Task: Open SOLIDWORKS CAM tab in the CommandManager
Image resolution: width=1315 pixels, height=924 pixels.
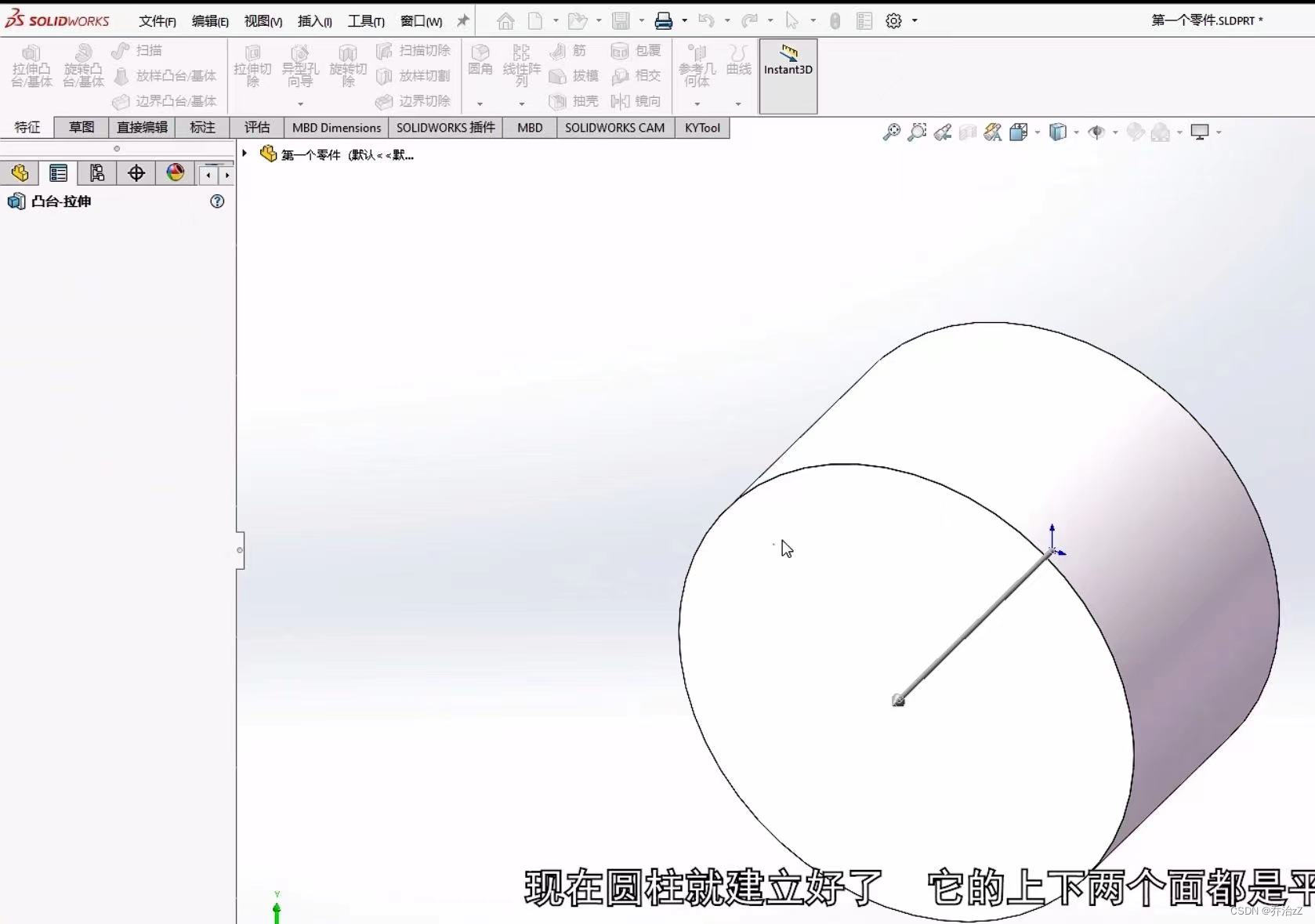Action: pos(614,127)
